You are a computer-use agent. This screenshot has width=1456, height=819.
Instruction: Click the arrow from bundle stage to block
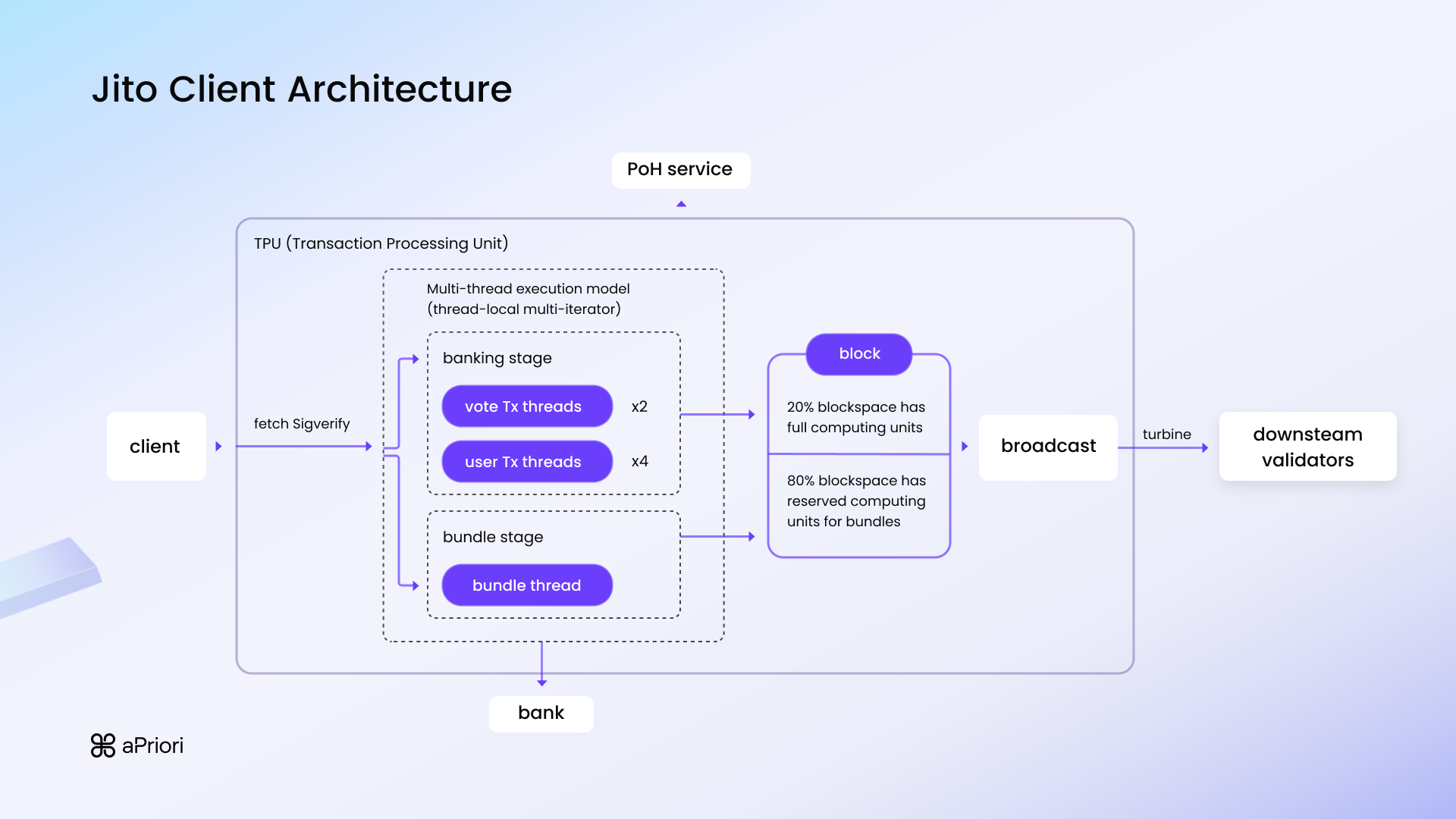[717, 535]
